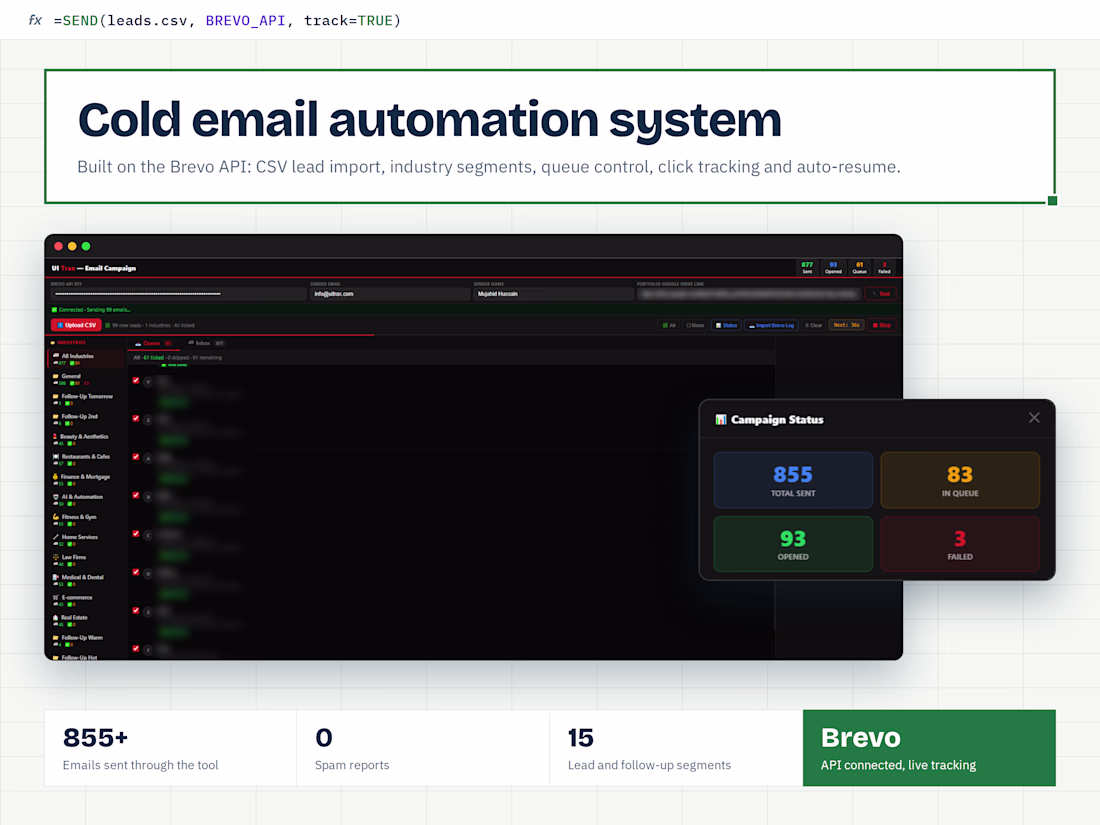
Task: Click the flexed arm icon for Fitness & Gym
Action: [55, 517]
